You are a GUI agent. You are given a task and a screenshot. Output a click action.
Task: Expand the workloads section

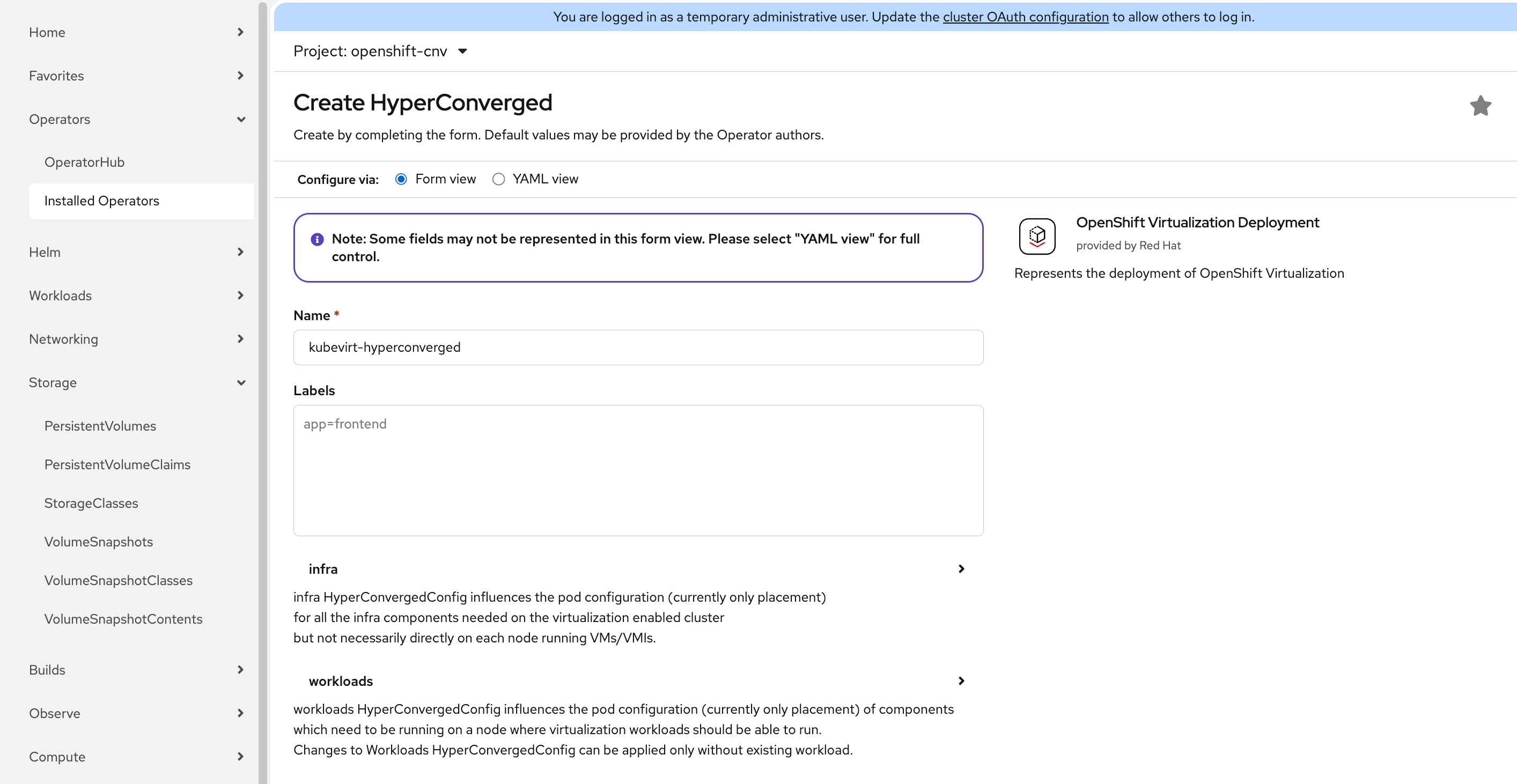[638, 681]
